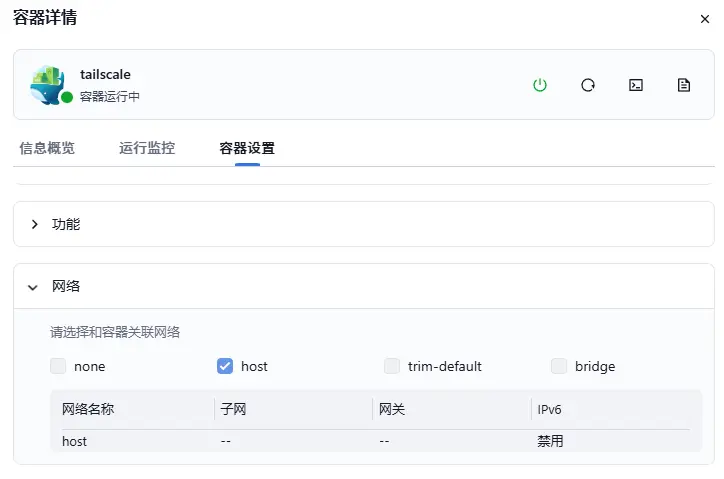The height and width of the screenshot is (479, 724).
Task: Open the container log document icon
Action: (684, 85)
